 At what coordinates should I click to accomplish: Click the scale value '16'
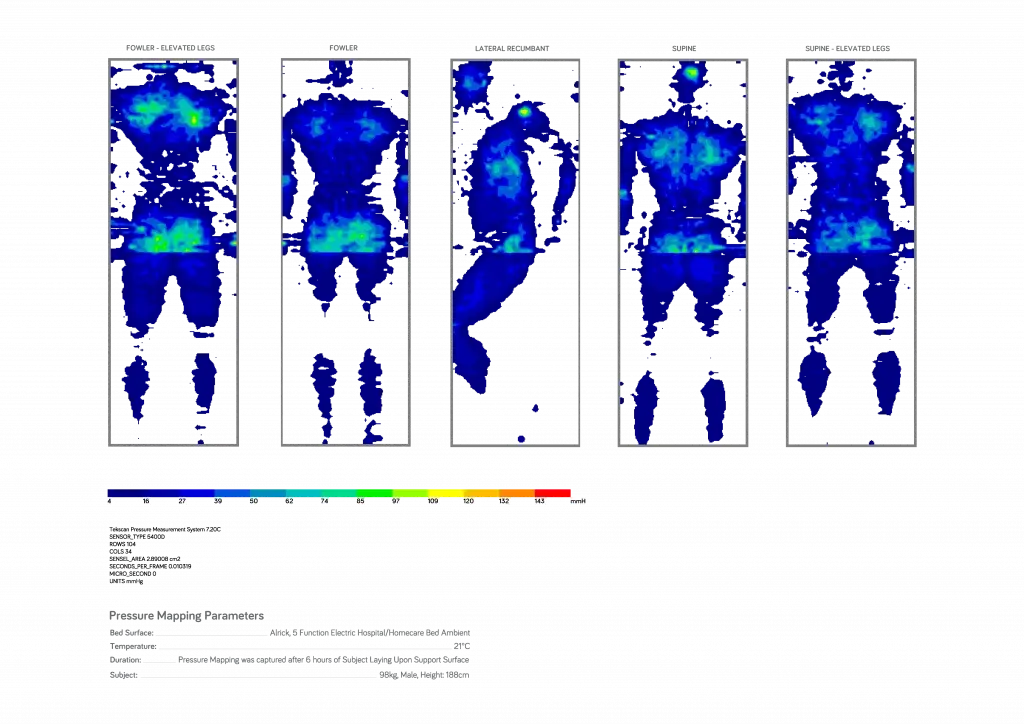pyautogui.click(x=146, y=501)
